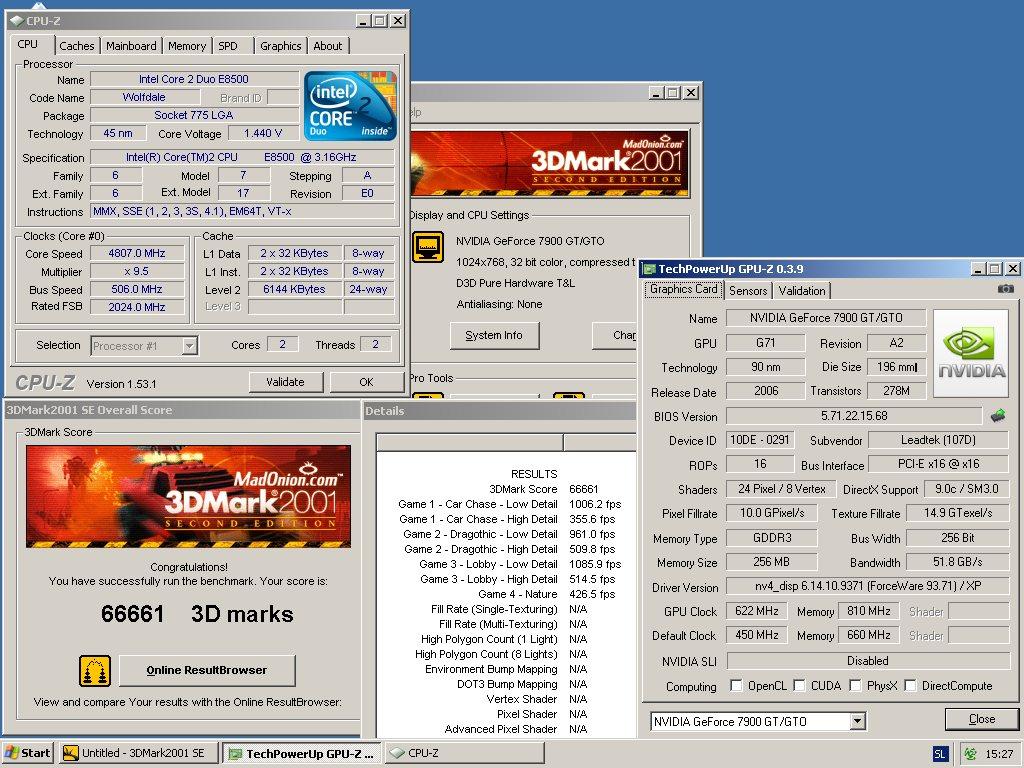1024x768 pixels.
Task: Click the language indicator SL in tray
Action: 940,754
